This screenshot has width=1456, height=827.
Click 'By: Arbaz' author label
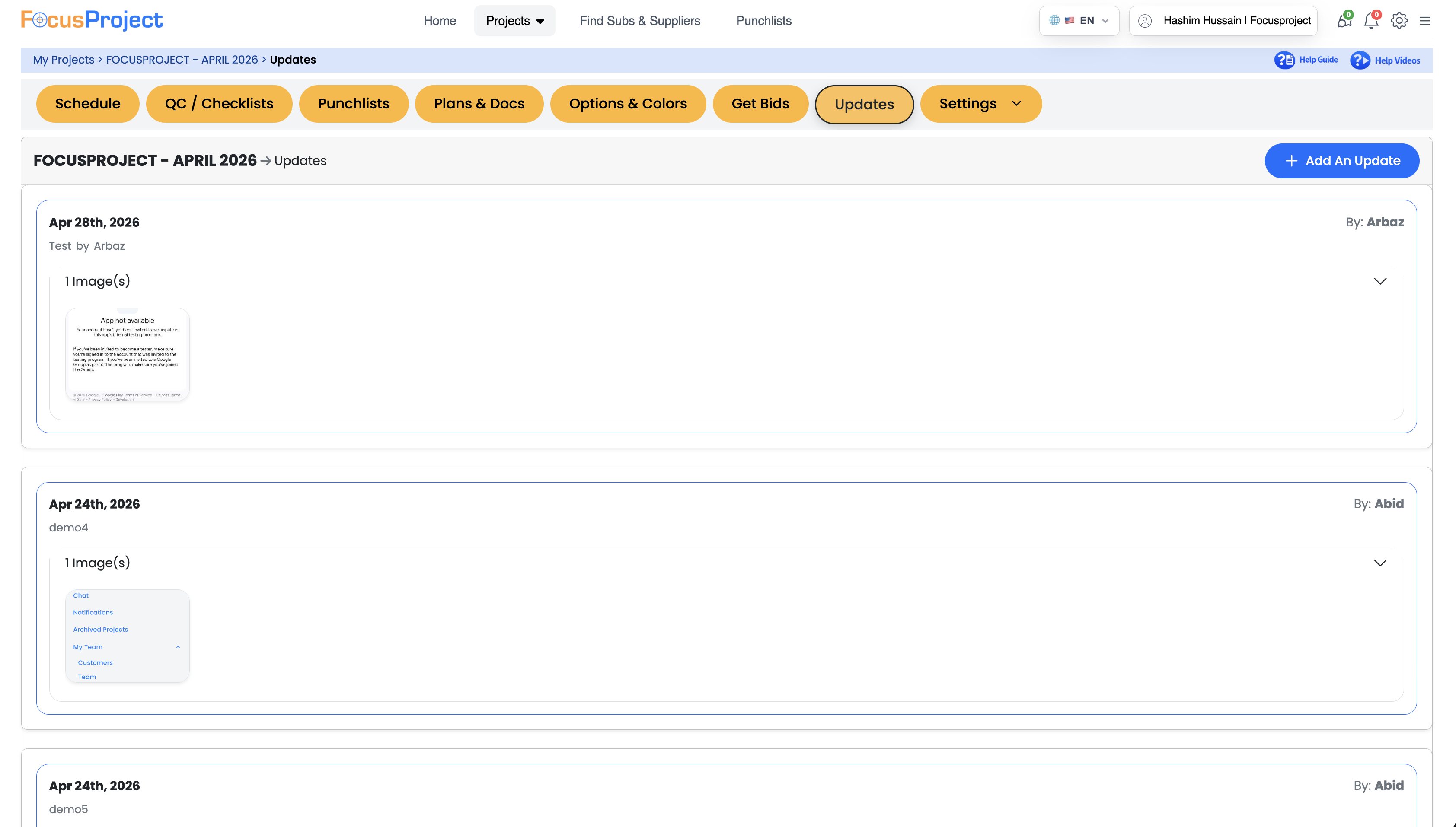[x=1375, y=222]
